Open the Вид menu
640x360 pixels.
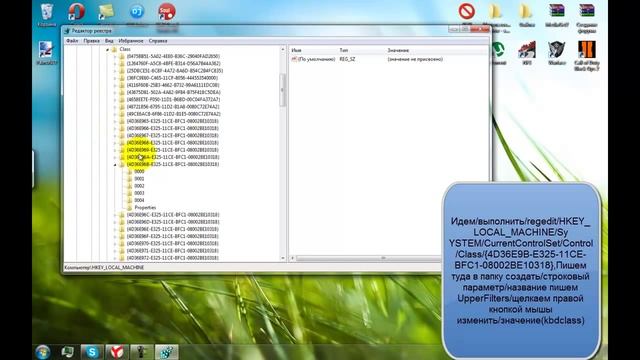[x=109, y=41]
